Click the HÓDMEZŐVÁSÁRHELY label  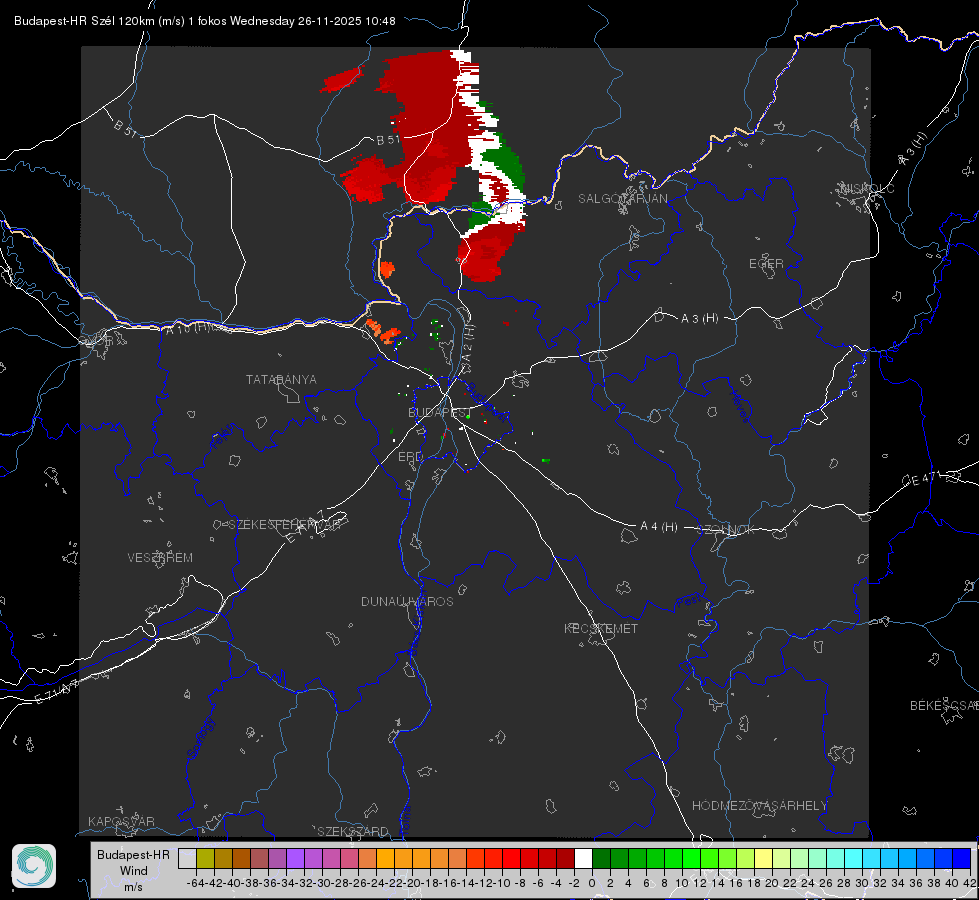(x=759, y=806)
